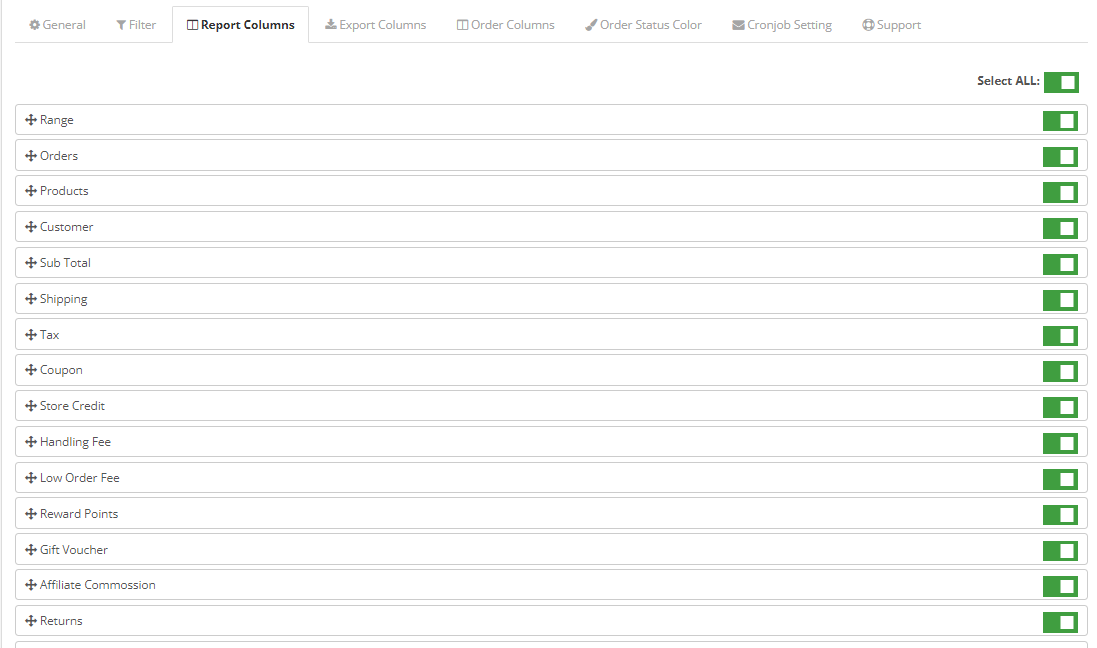Toggle the Returns column switch

1060,622
